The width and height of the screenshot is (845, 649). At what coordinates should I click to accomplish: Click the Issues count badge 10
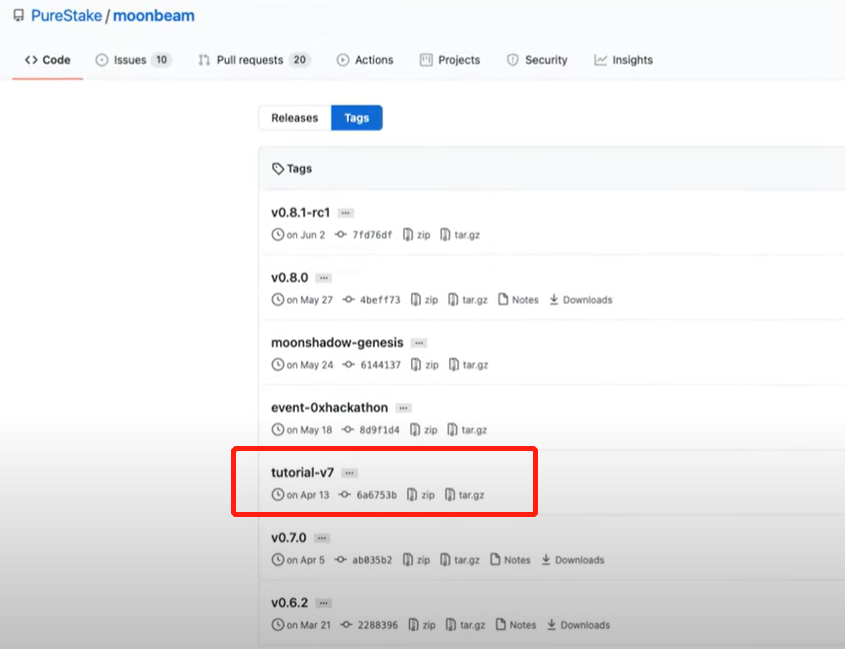click(162, 60)
